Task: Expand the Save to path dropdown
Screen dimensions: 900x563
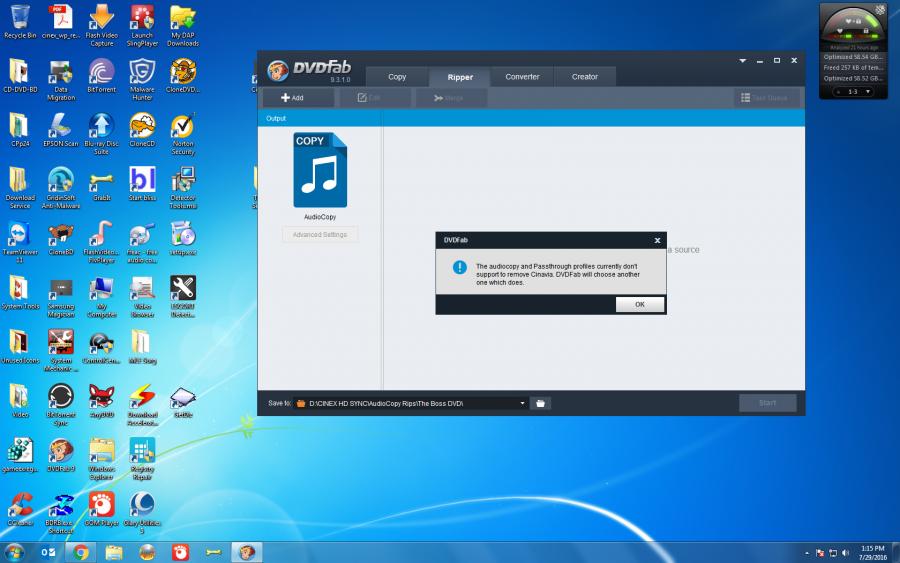Action: coord(522,403)
